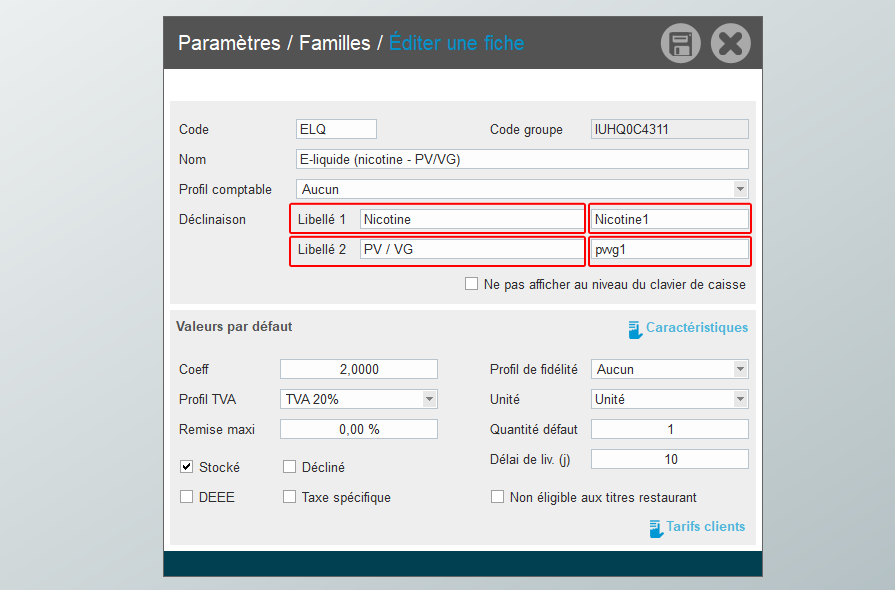
Task: Click the Remise maxi percentage field
Action: click(359, 429)
